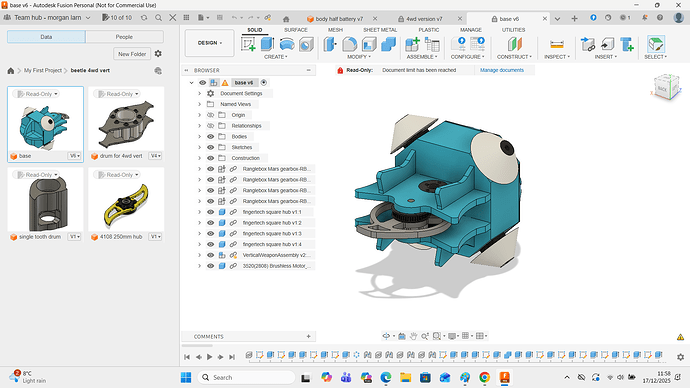
Task: Open Google Chrome from the taskbar
Action: tap(484, 377)
